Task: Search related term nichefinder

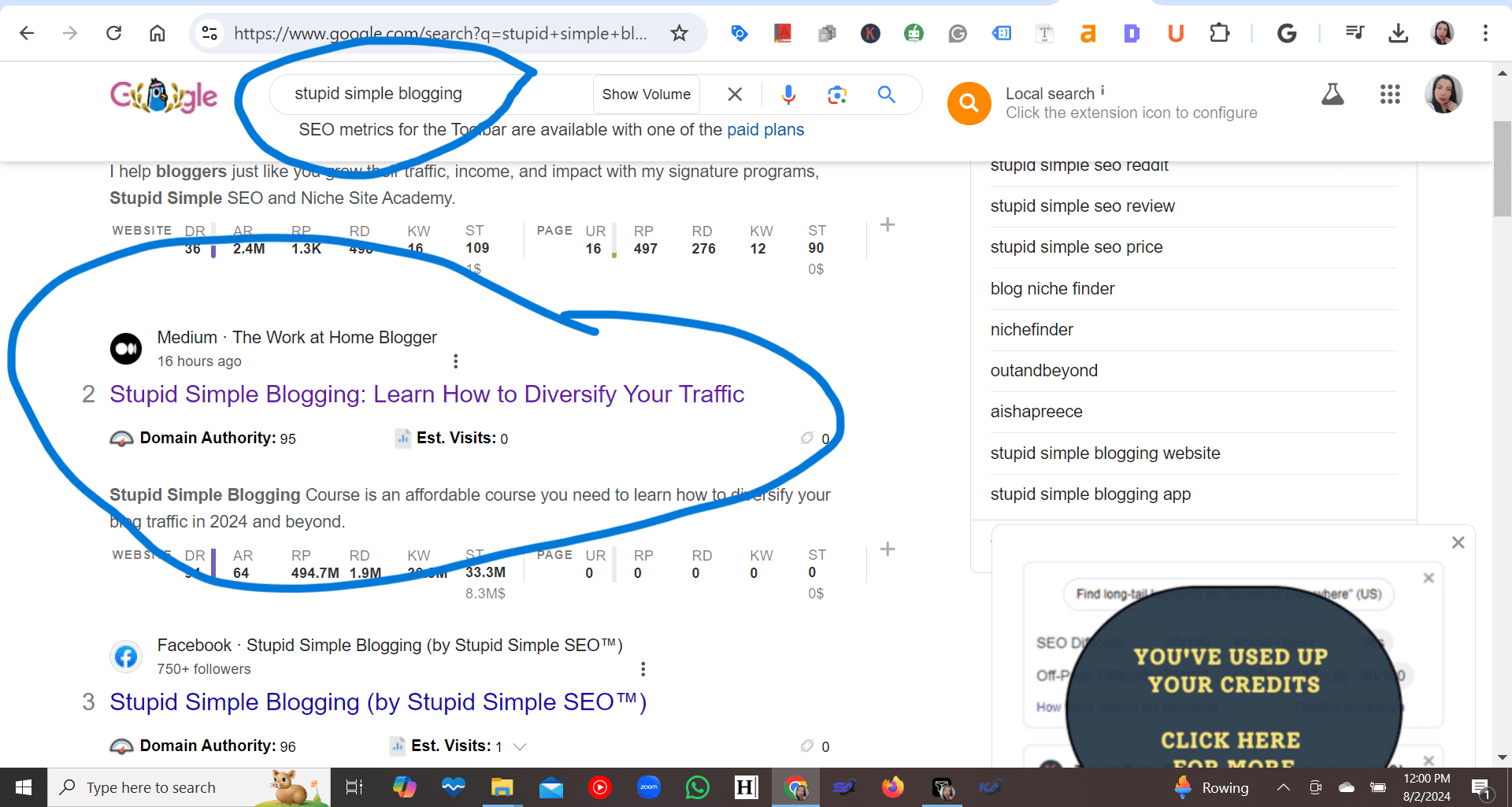Action: tap(1032, 330)
